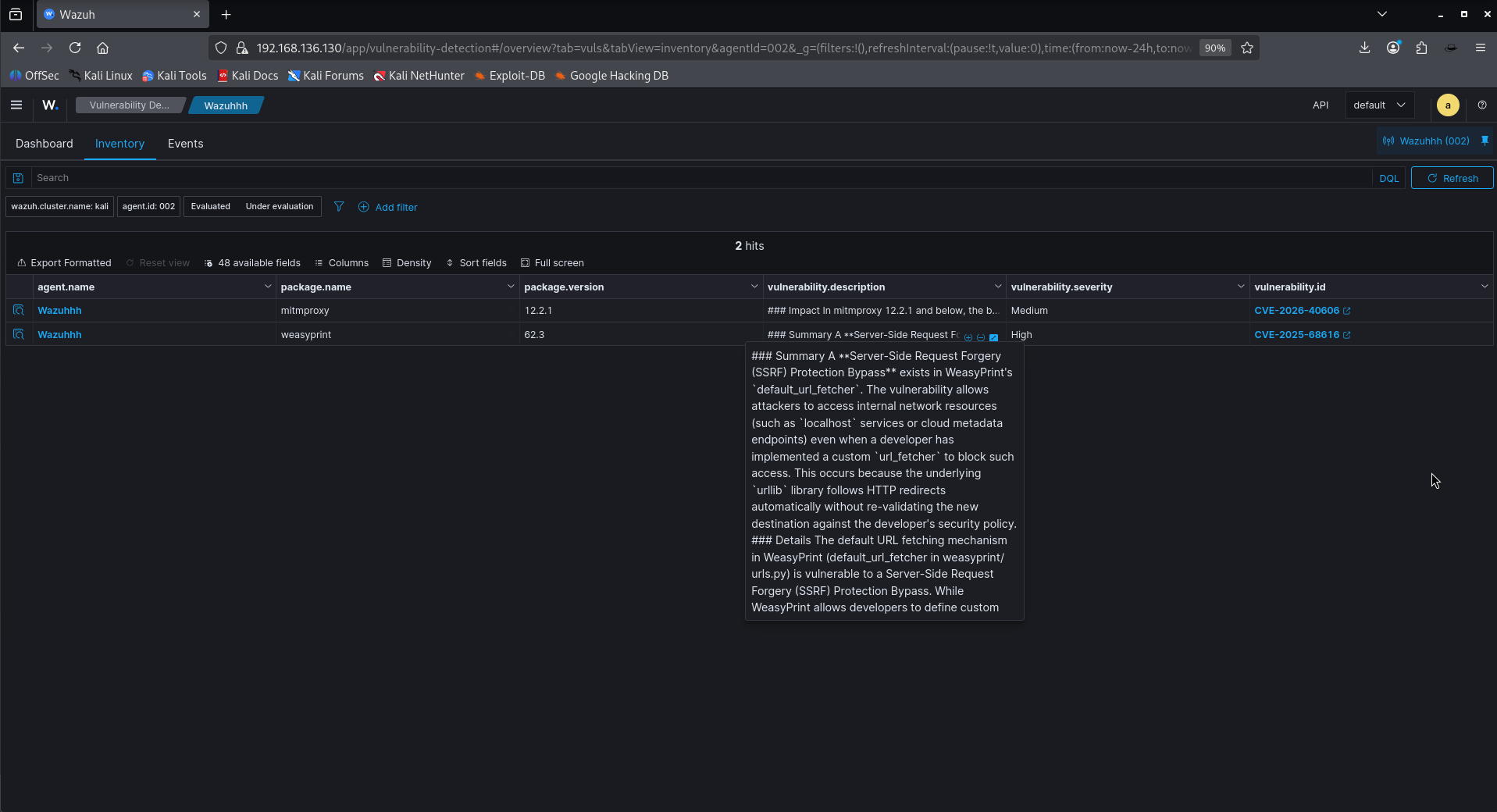Reload the page in the browser
1497x812 pixels.
click(75, 48)
